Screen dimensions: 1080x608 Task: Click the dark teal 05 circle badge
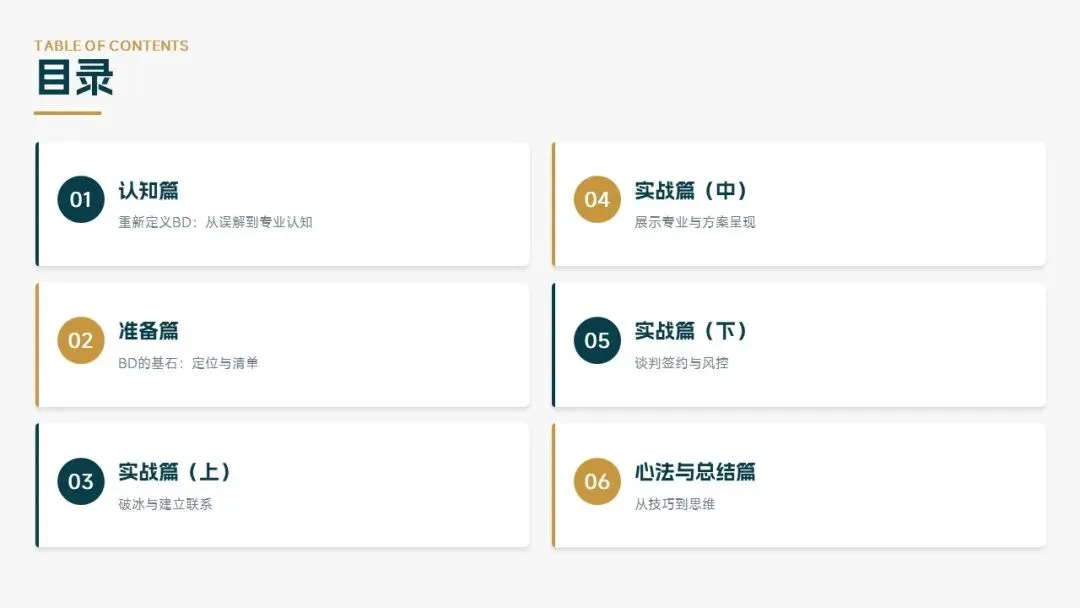pyautogui.click(x=597, y=340)
